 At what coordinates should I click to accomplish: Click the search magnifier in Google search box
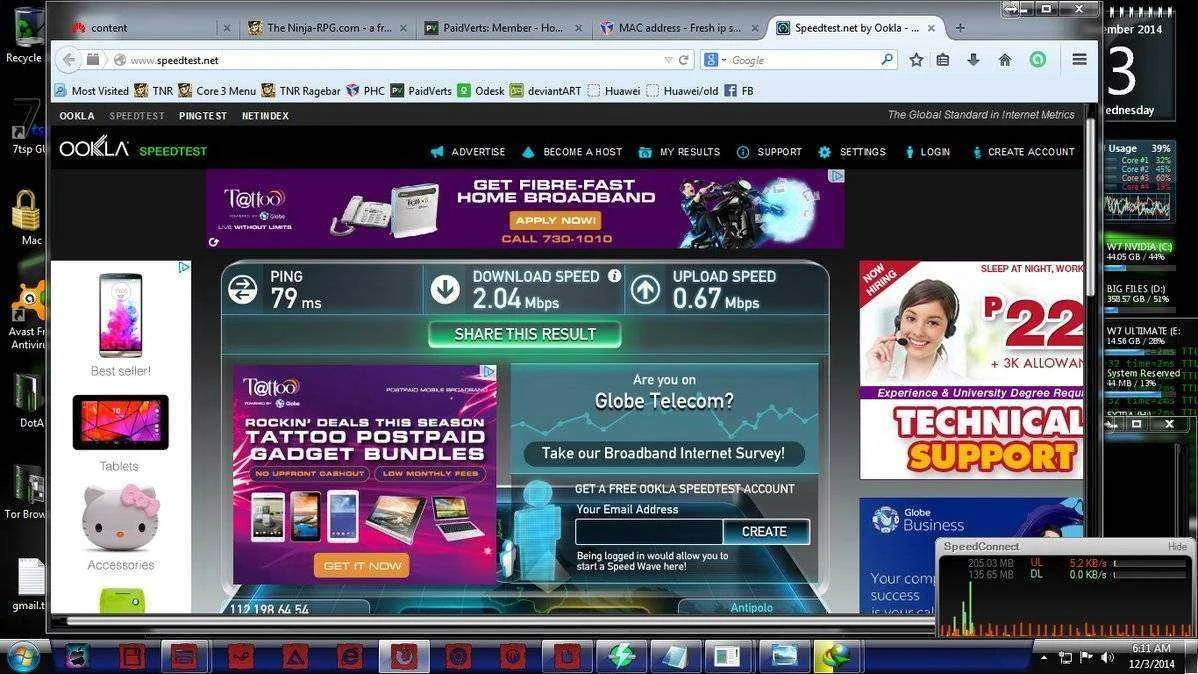886,59
